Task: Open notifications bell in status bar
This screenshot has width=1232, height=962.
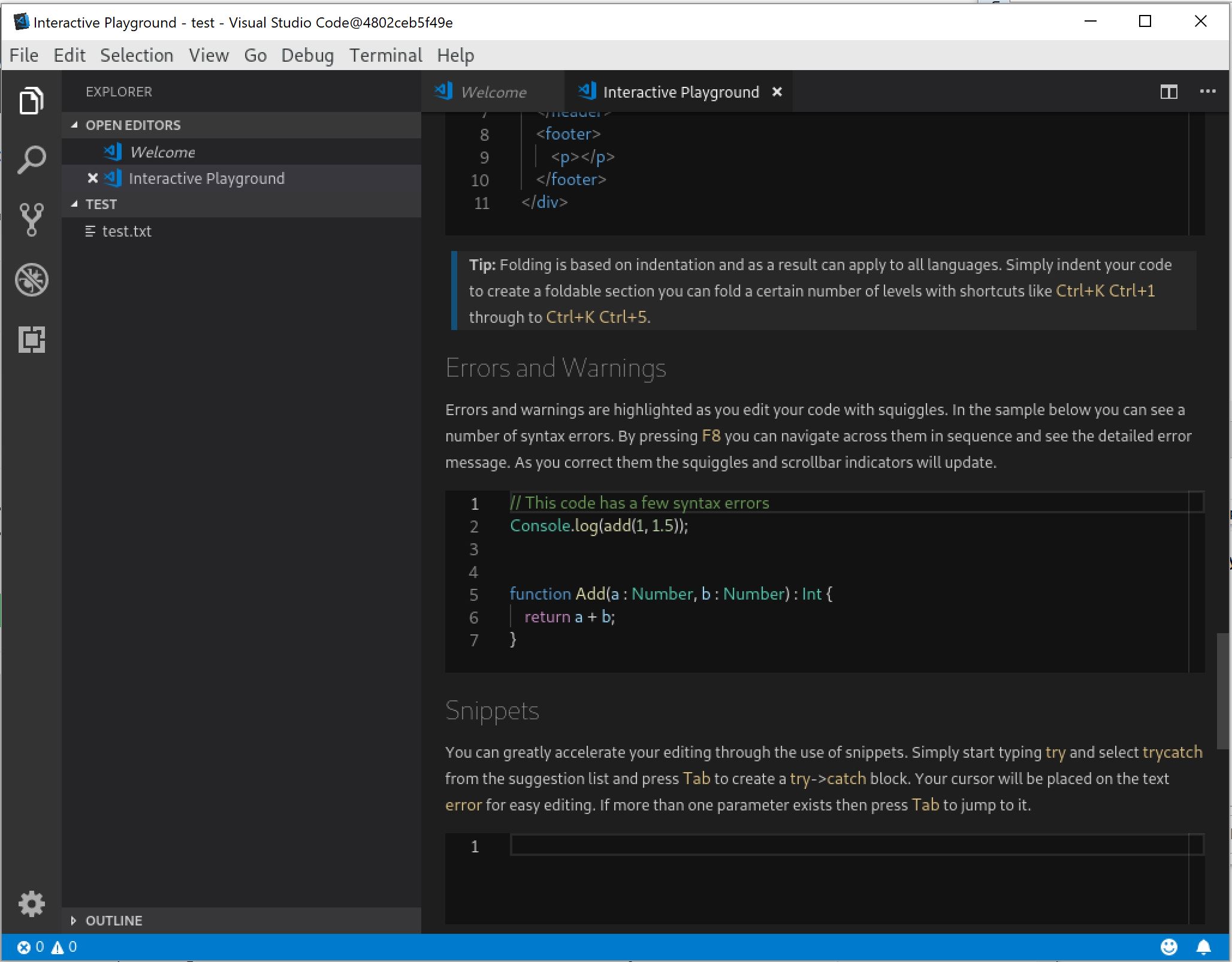Action: click(1203, 947)
